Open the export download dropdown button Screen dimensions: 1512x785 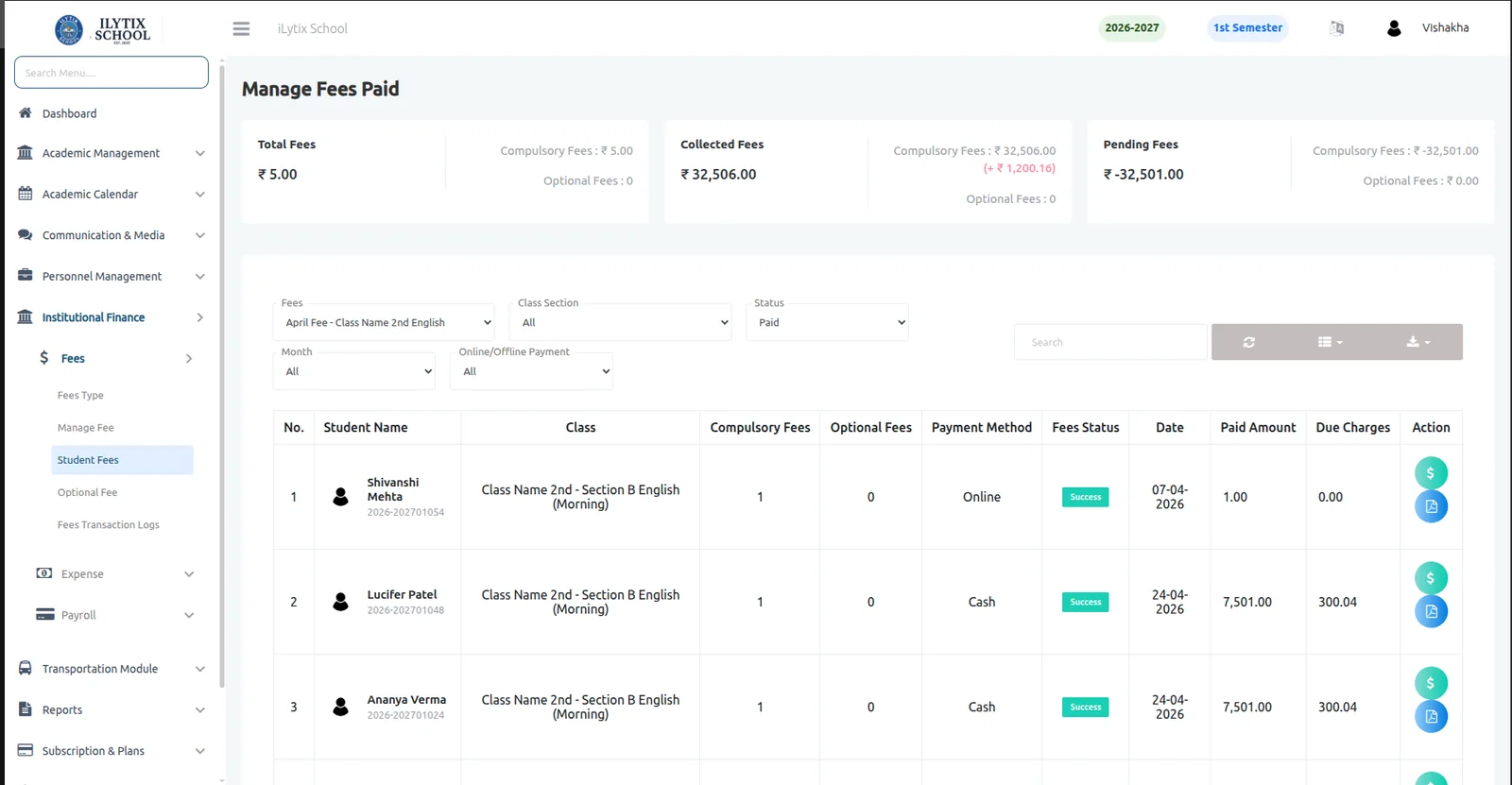[1418, 342]
